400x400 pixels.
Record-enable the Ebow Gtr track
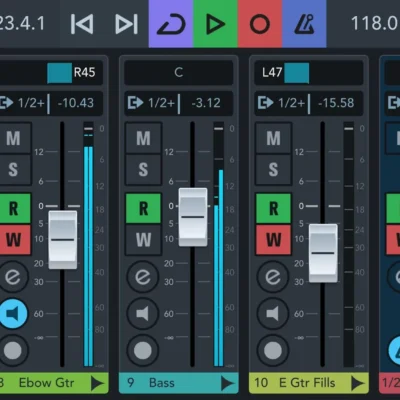click(x=13, y=351)
